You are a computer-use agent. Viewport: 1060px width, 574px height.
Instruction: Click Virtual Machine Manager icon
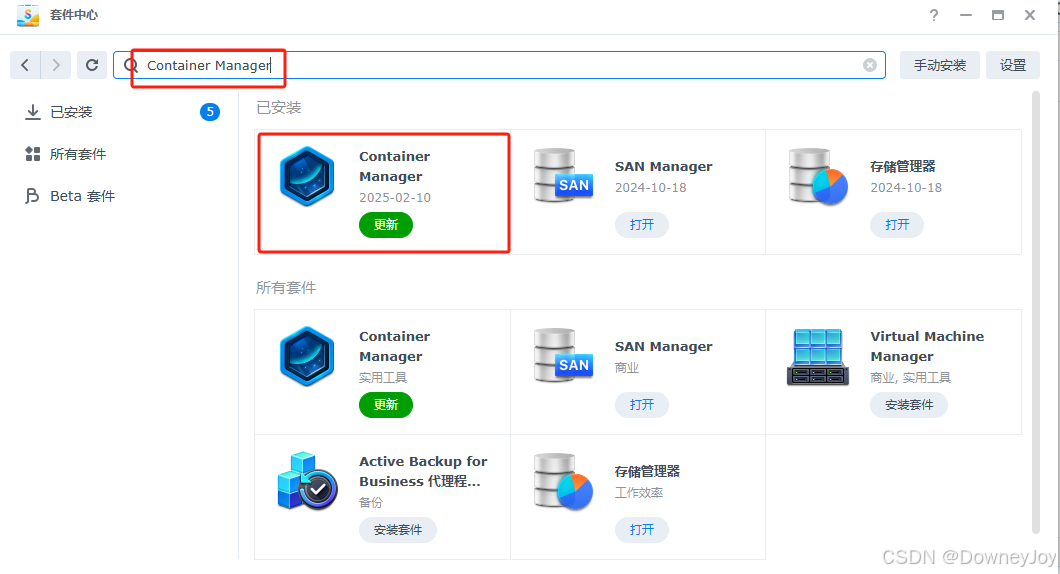click(x=818, y=357)
